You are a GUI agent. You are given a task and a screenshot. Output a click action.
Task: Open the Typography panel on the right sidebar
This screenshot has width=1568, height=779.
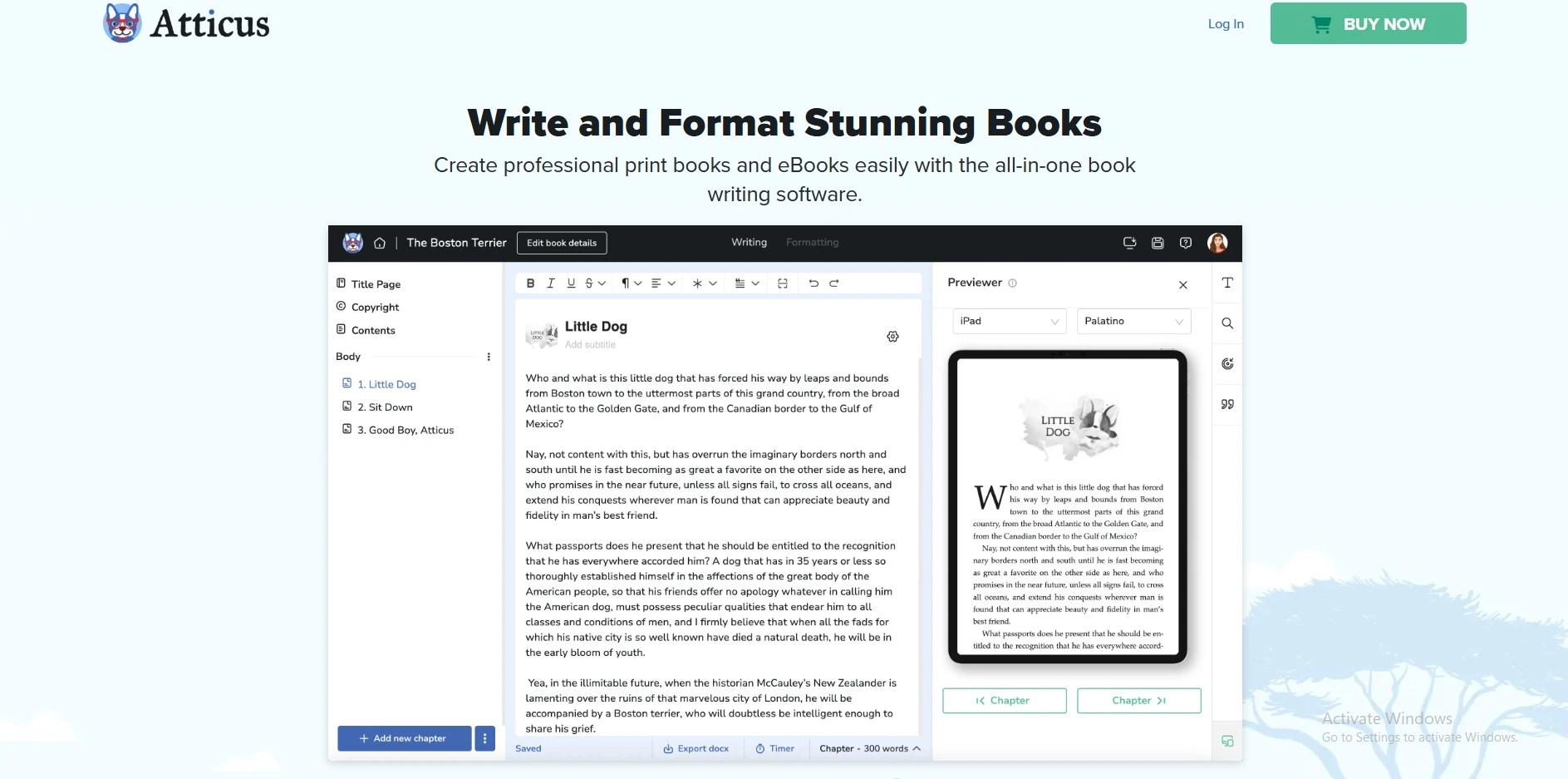coord(1227,283)
